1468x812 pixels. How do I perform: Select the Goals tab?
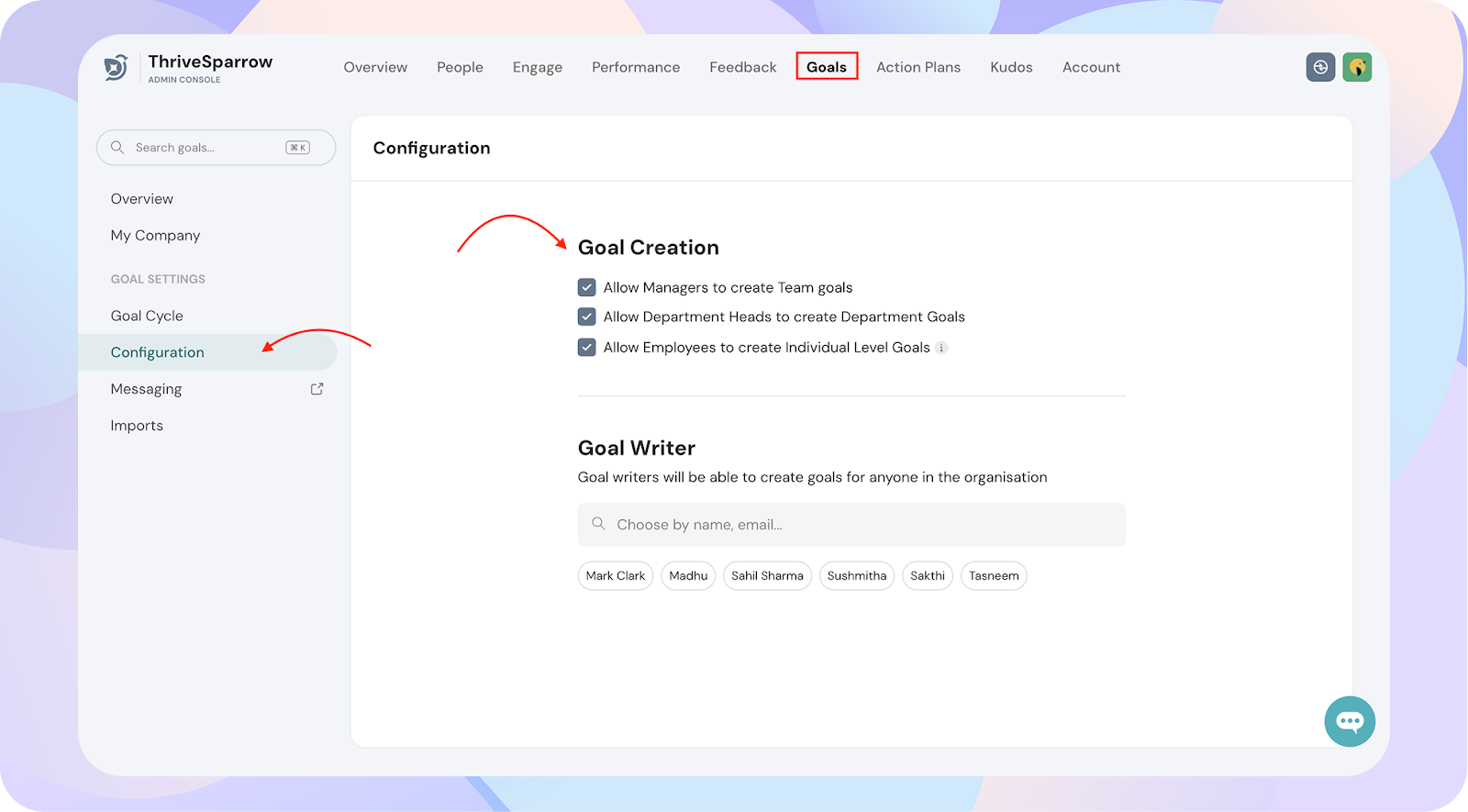(x=827, y=67)
